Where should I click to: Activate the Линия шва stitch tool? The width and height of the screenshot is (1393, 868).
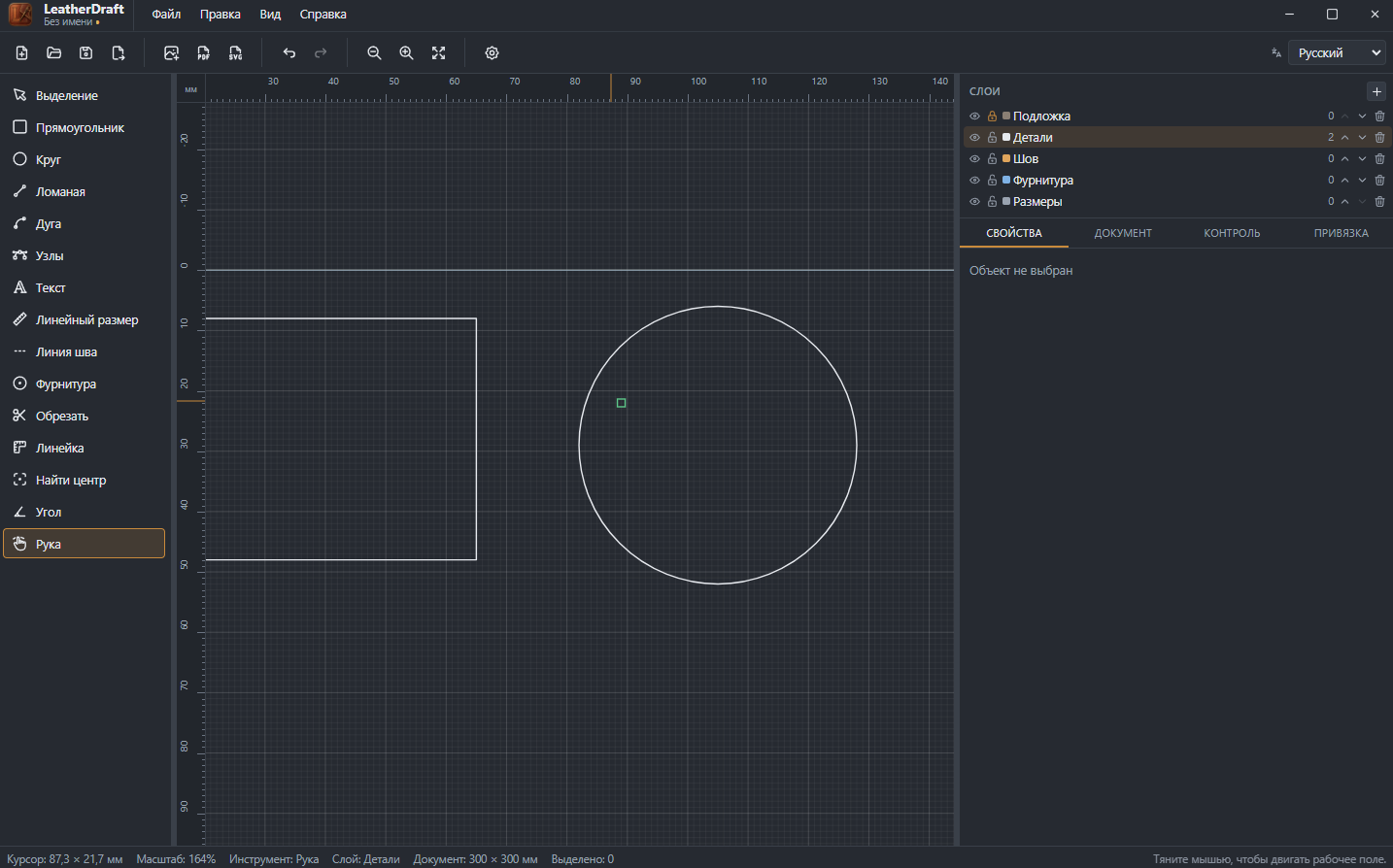pyautogui.click(x=84, y=351)
